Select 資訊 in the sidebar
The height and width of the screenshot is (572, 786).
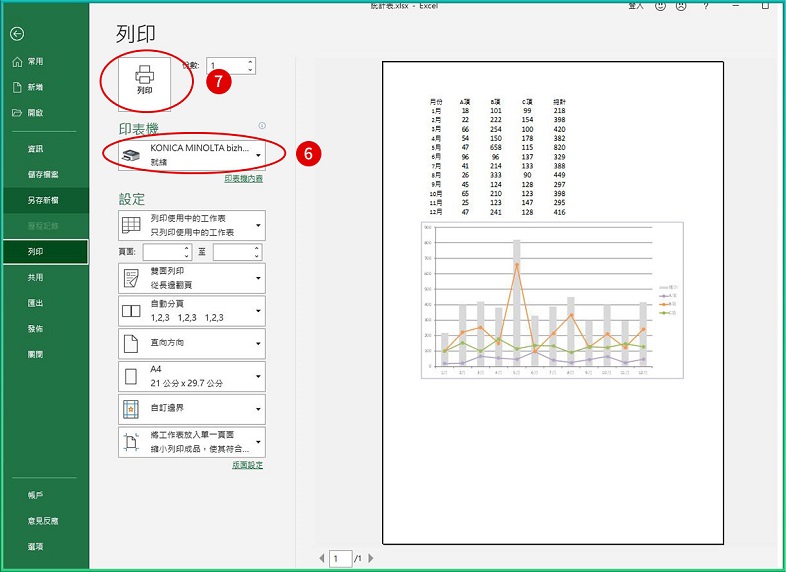coord(45,148)
